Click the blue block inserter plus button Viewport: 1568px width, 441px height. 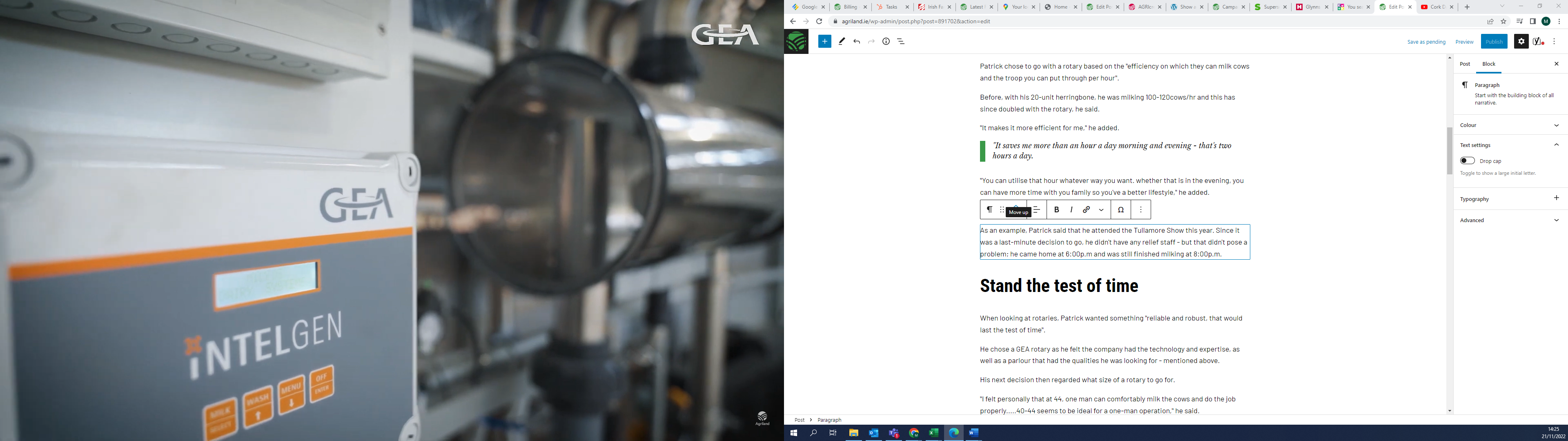pos(824,41)
